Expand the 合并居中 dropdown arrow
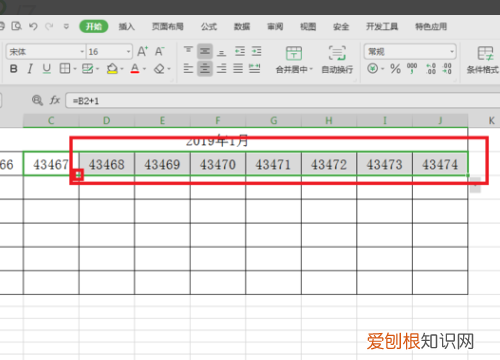 pyautogui.click(x=311, y=69)
